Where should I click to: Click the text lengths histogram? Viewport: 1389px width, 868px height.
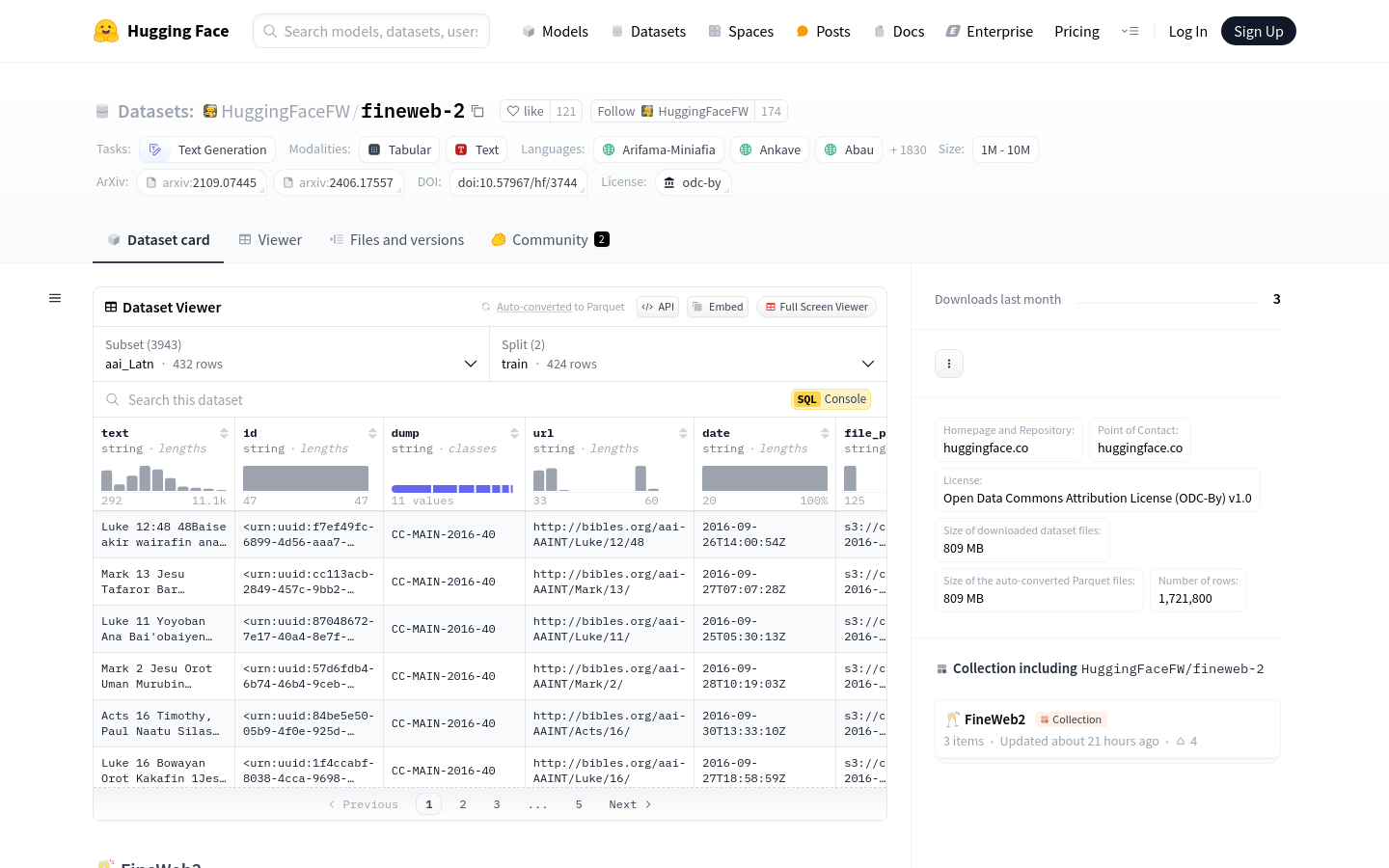click(x=164, y=478)
